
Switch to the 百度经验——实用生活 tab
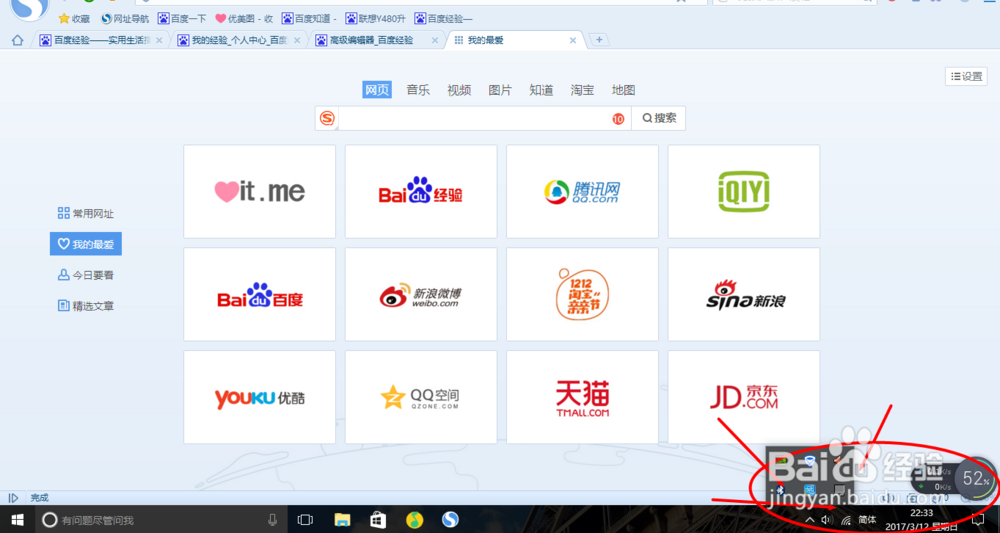coord(101,40)
